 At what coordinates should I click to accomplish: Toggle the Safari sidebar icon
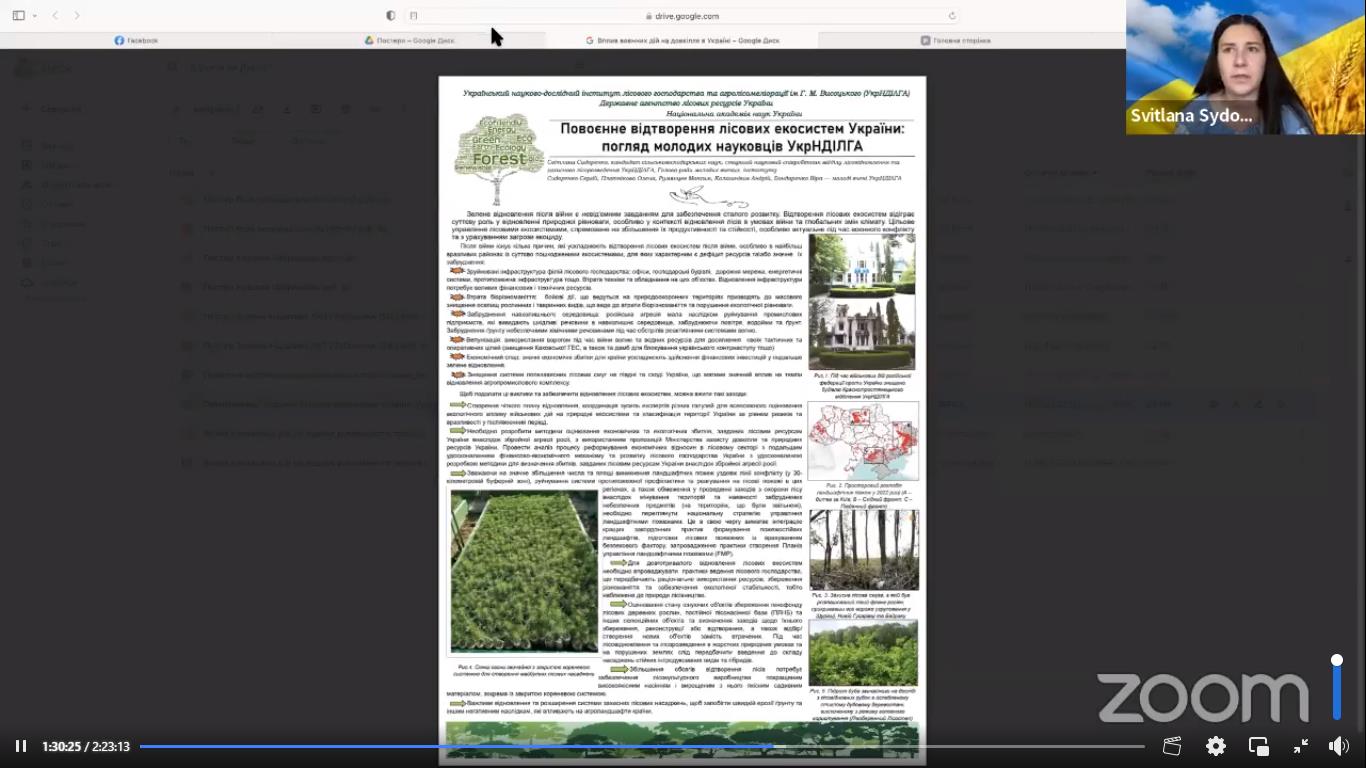(19, 16)
